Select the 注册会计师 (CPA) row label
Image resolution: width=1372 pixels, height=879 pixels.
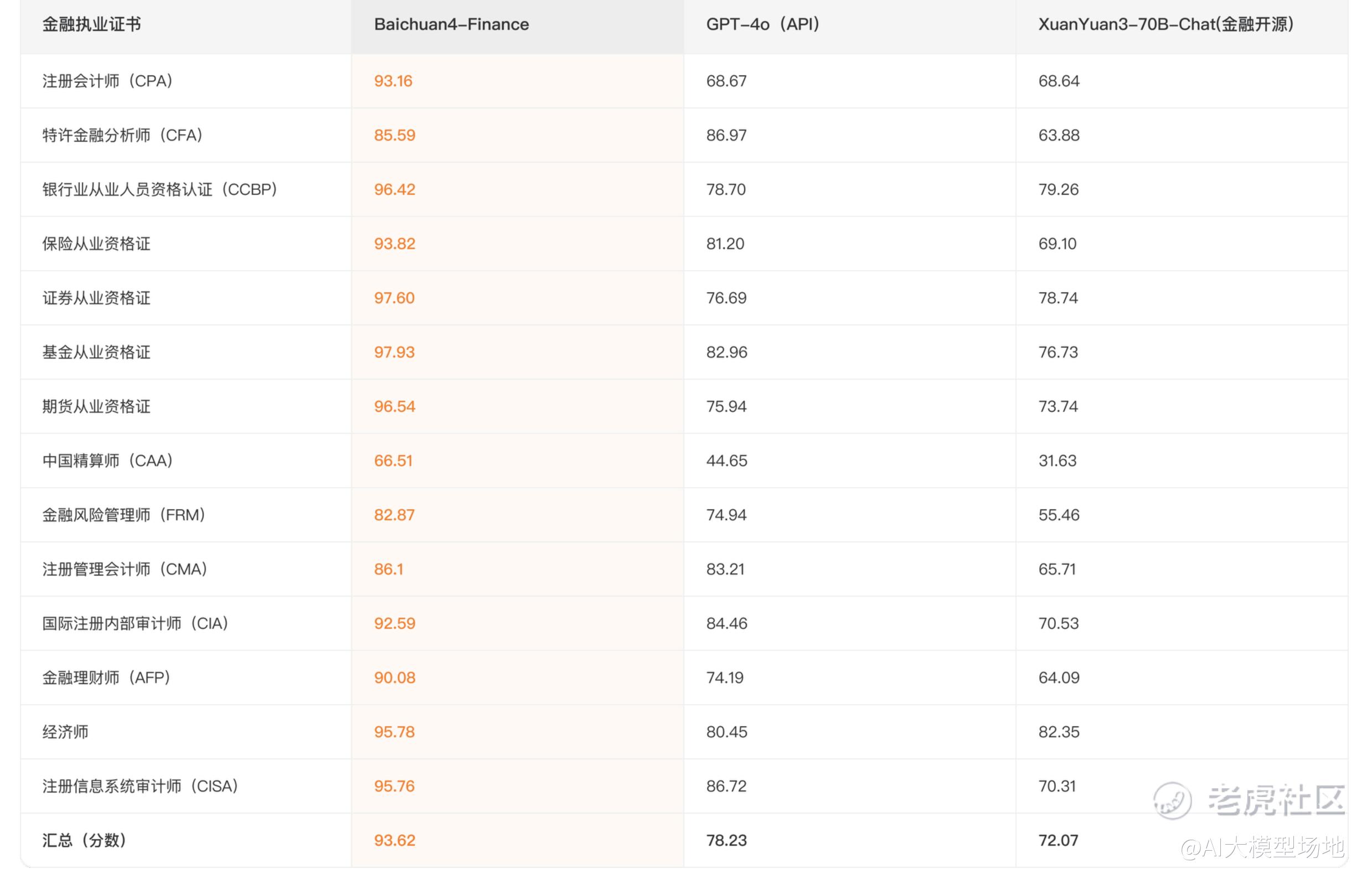pyautogui.click(x=108, y=81)
